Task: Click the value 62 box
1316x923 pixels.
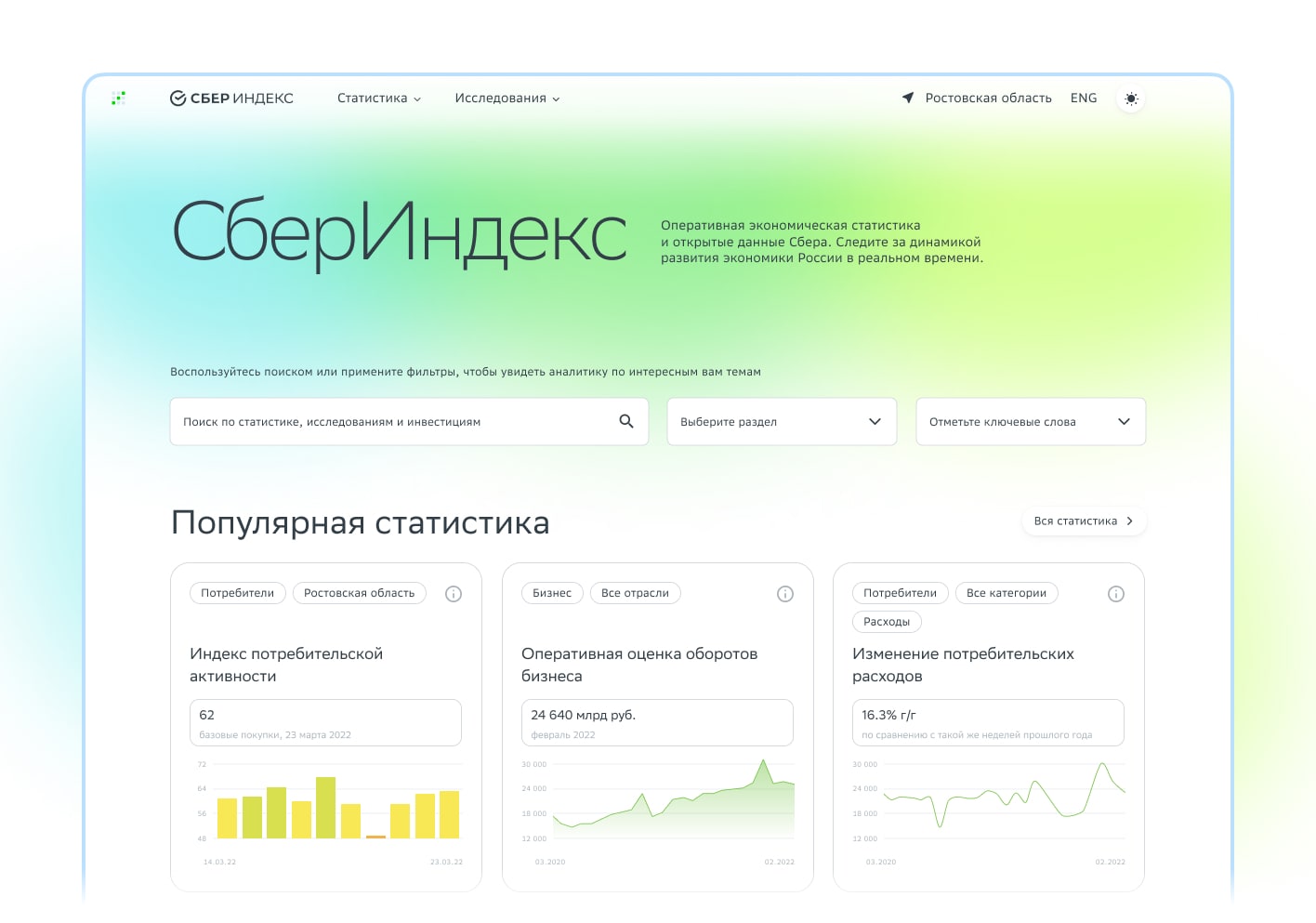Action: coord(325,722)
